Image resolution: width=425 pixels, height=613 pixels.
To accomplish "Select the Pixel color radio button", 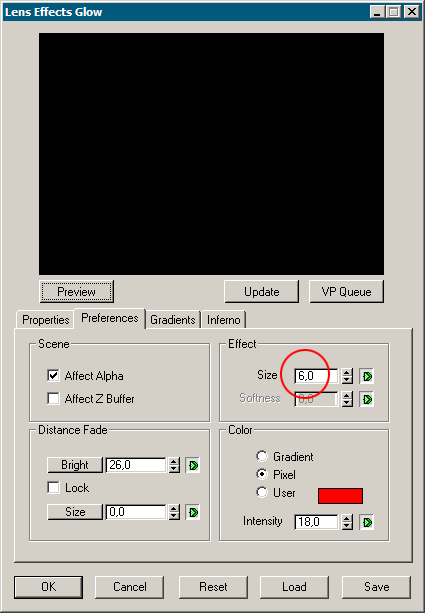I will [262, 474].
